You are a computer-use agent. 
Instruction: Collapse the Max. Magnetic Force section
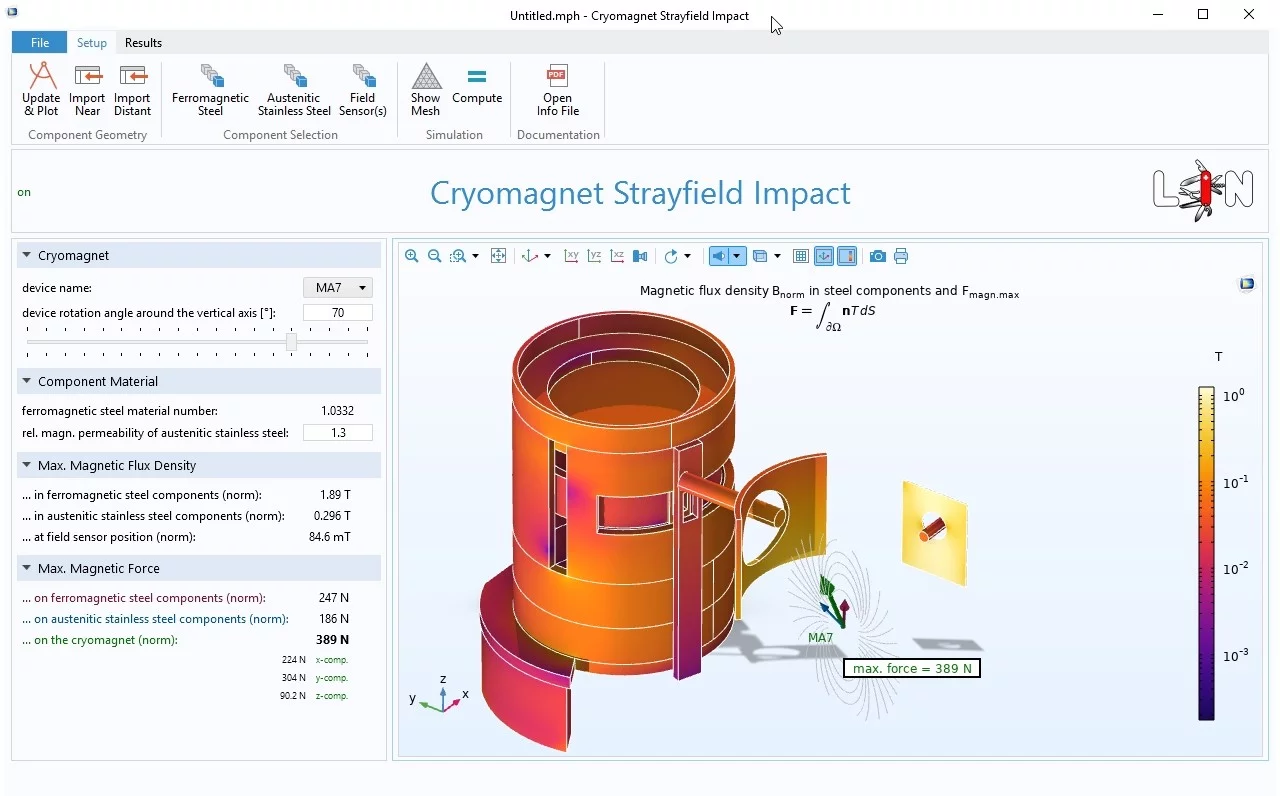pos(27,569)
